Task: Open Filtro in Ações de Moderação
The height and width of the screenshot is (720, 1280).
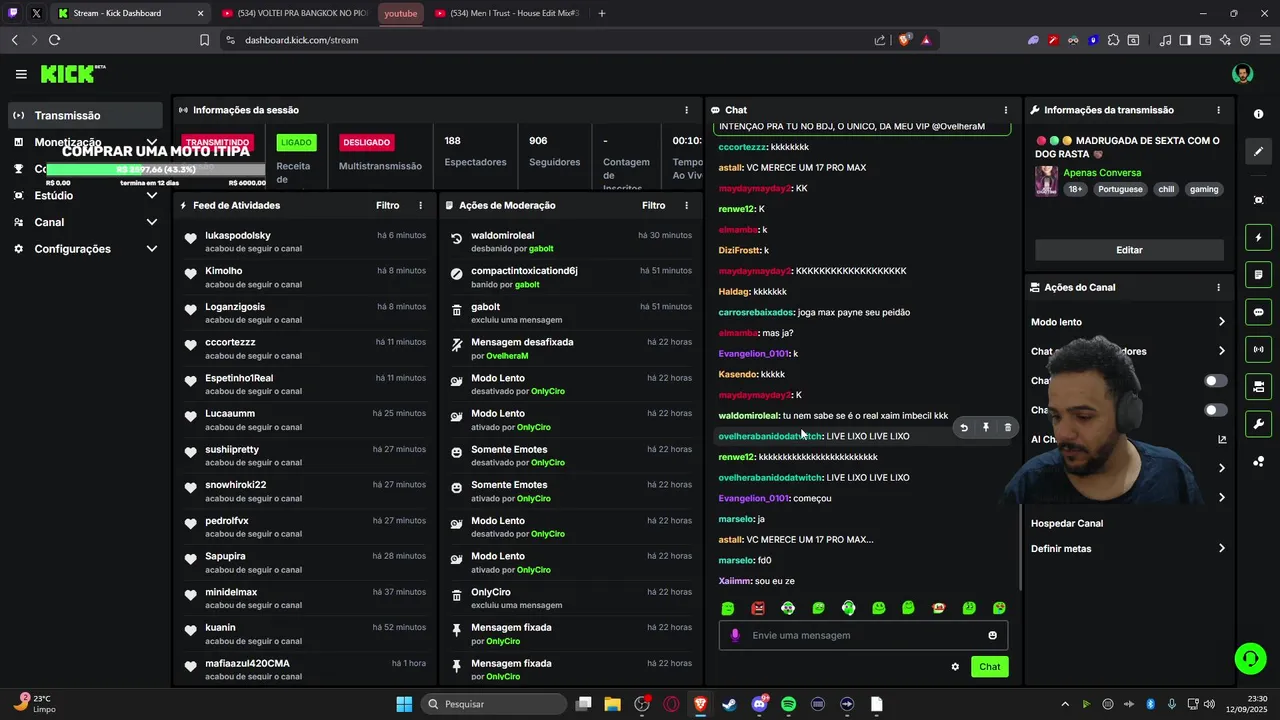Action: [x=654, y=205]
